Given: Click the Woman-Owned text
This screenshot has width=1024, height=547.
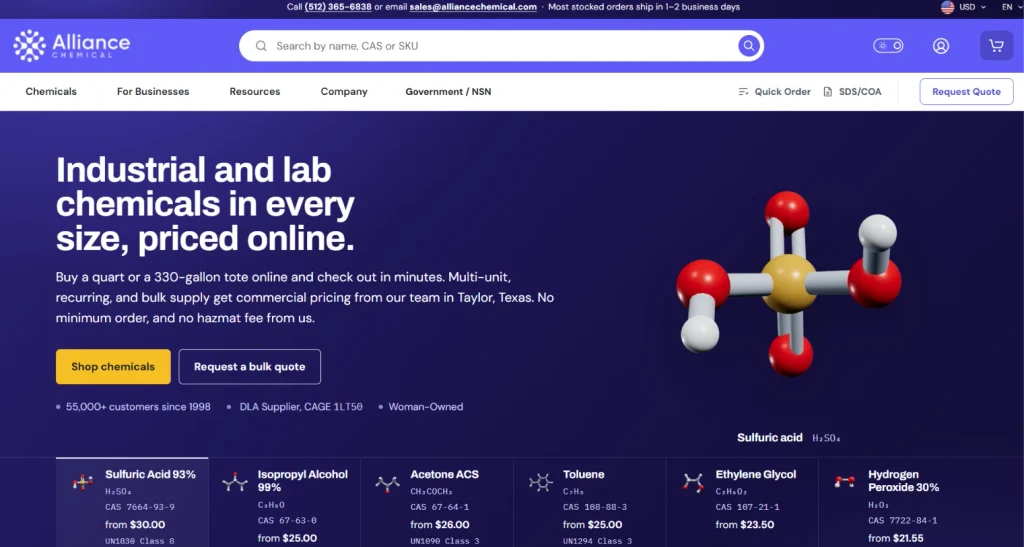Looking at the screenshot, I should click(426, 407).
